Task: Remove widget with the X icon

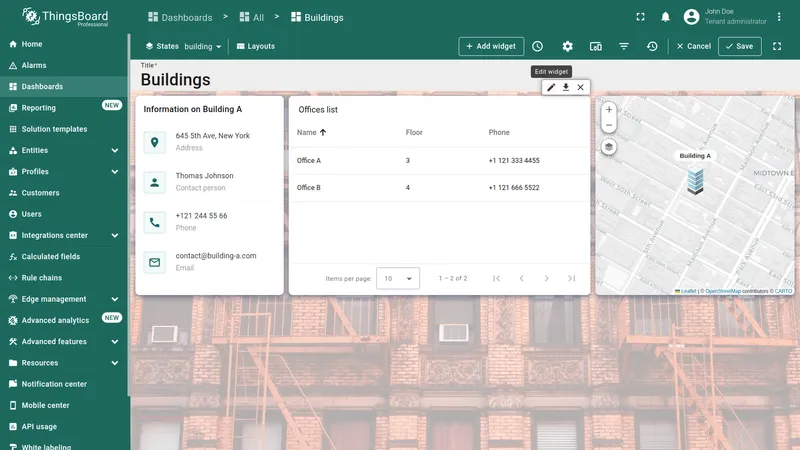Action: [x=581, y=87]
